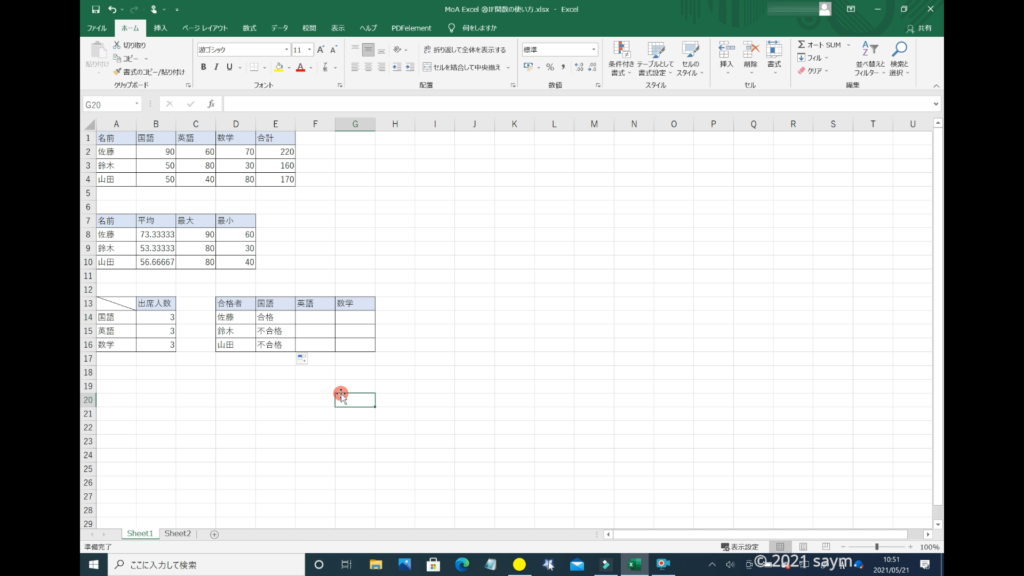The image size is (1024, 576).
Task: Toggle italic formatting
Action: (216, 67)
